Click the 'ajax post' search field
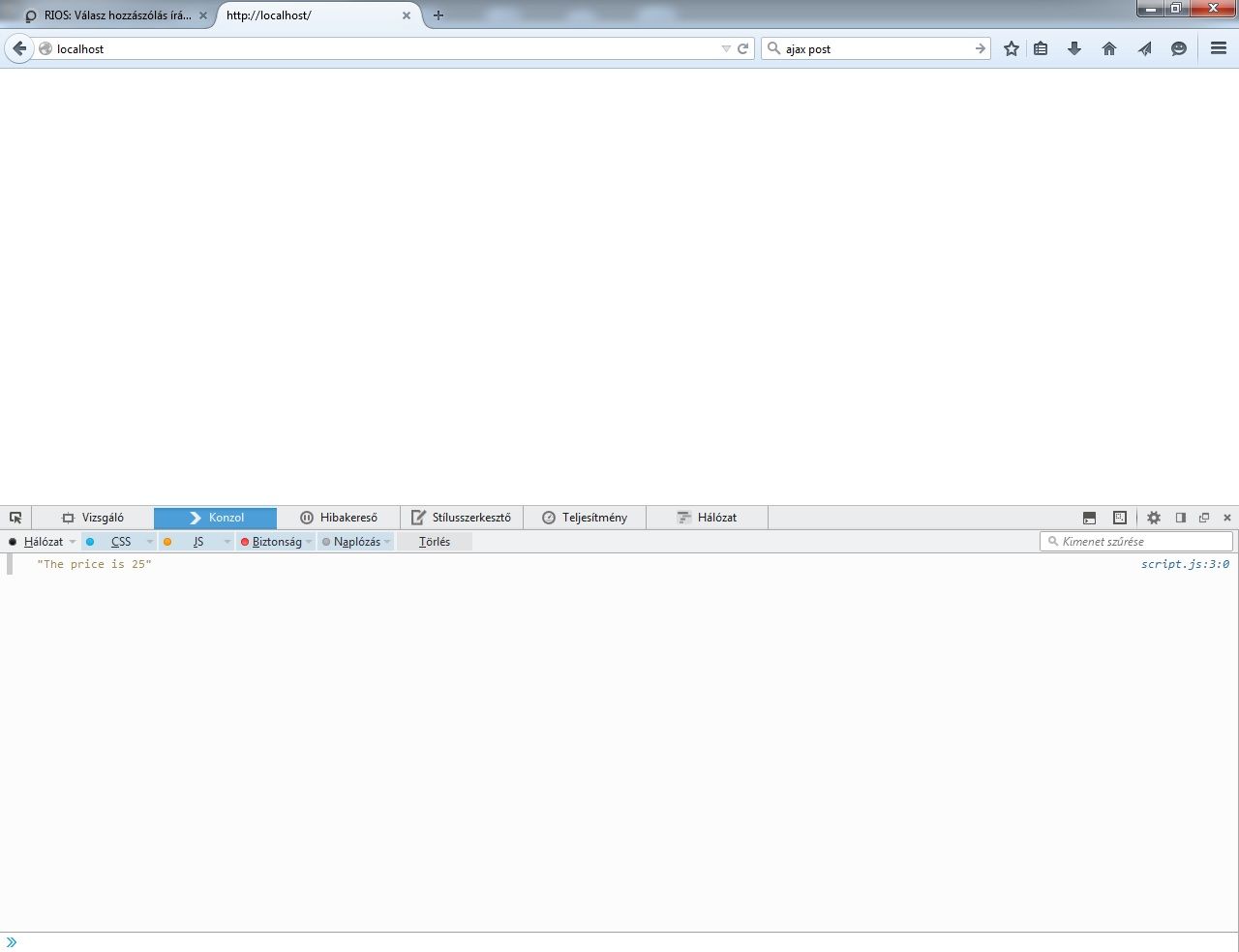Screen dimensions: 1239x952 [x=876, y=48]
